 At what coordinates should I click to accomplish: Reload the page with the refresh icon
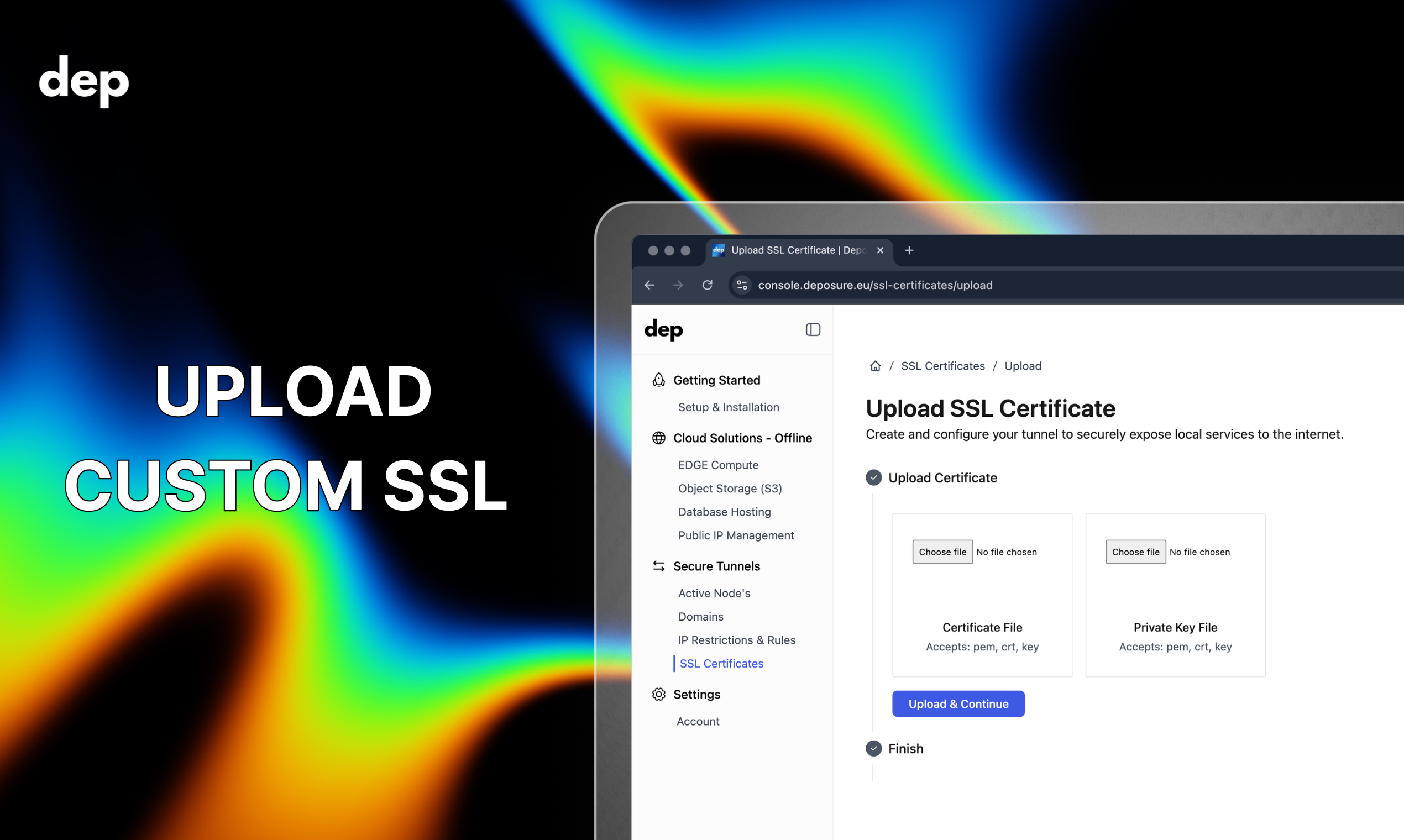pyautogui.click(x=707, y=285)
